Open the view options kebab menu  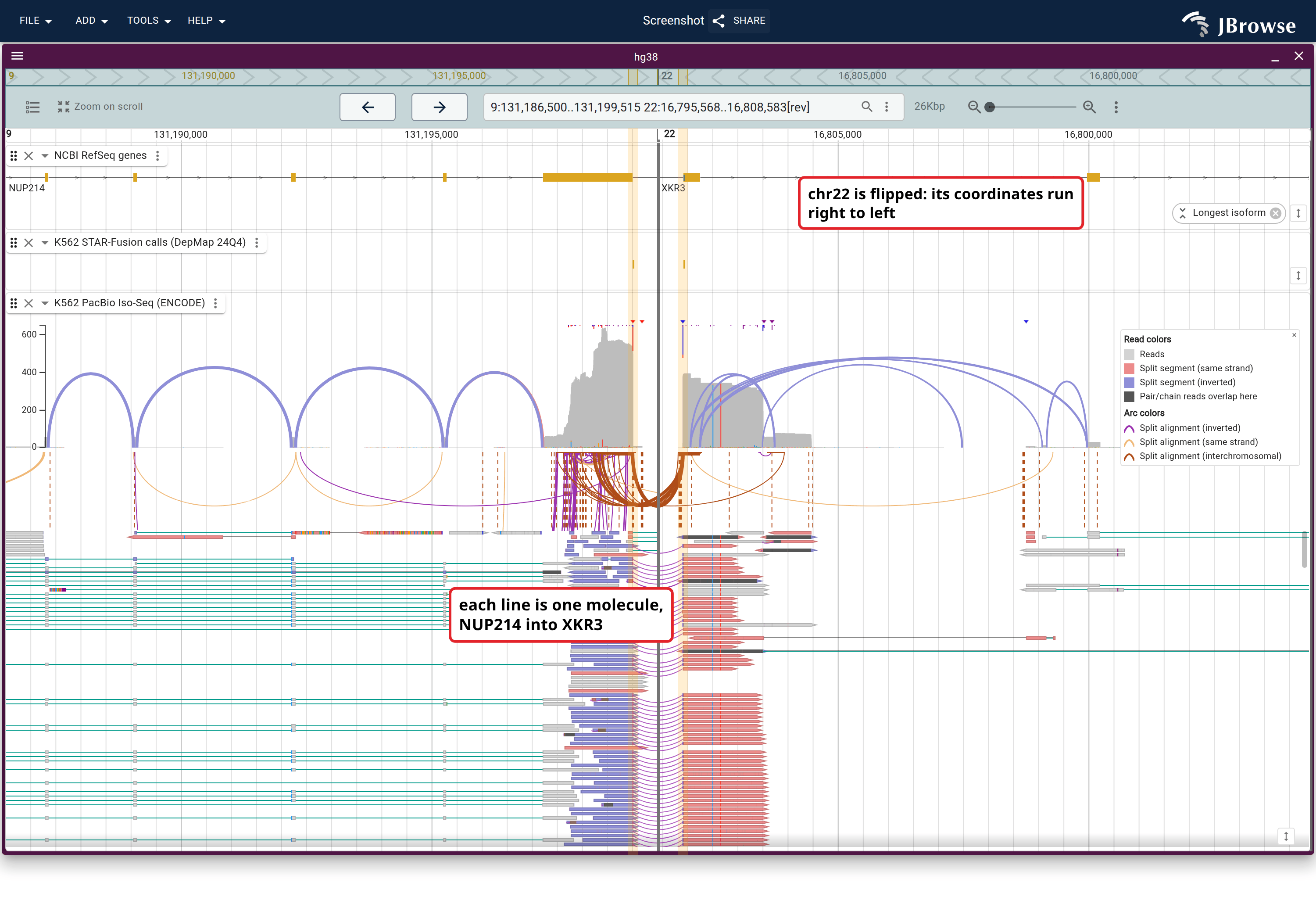point(1116,107)
